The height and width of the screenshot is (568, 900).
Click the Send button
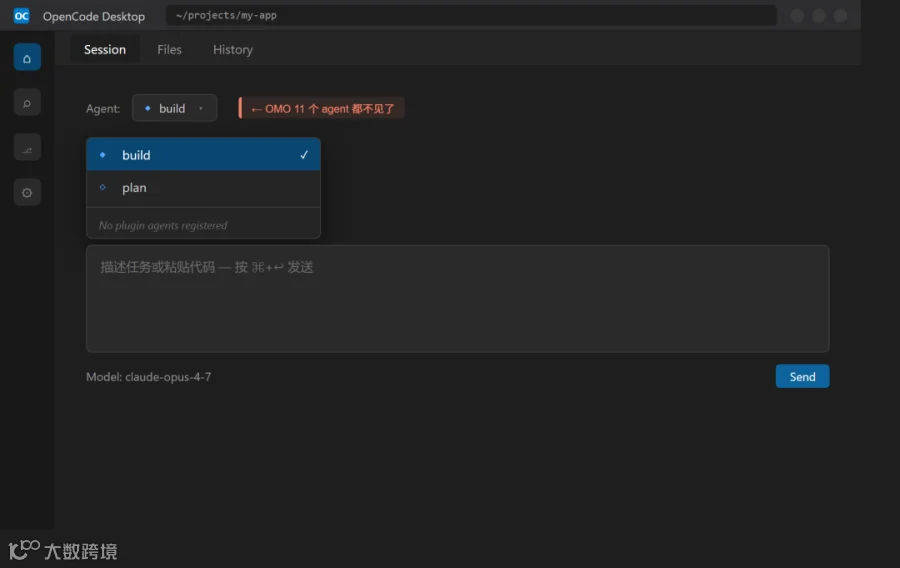point(802,376)
